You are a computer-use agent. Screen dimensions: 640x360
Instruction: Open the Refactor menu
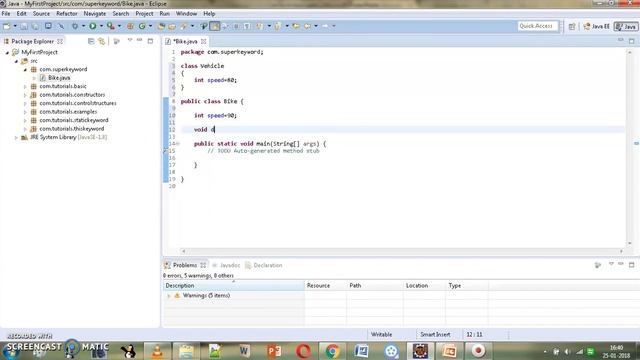[67, 13]
